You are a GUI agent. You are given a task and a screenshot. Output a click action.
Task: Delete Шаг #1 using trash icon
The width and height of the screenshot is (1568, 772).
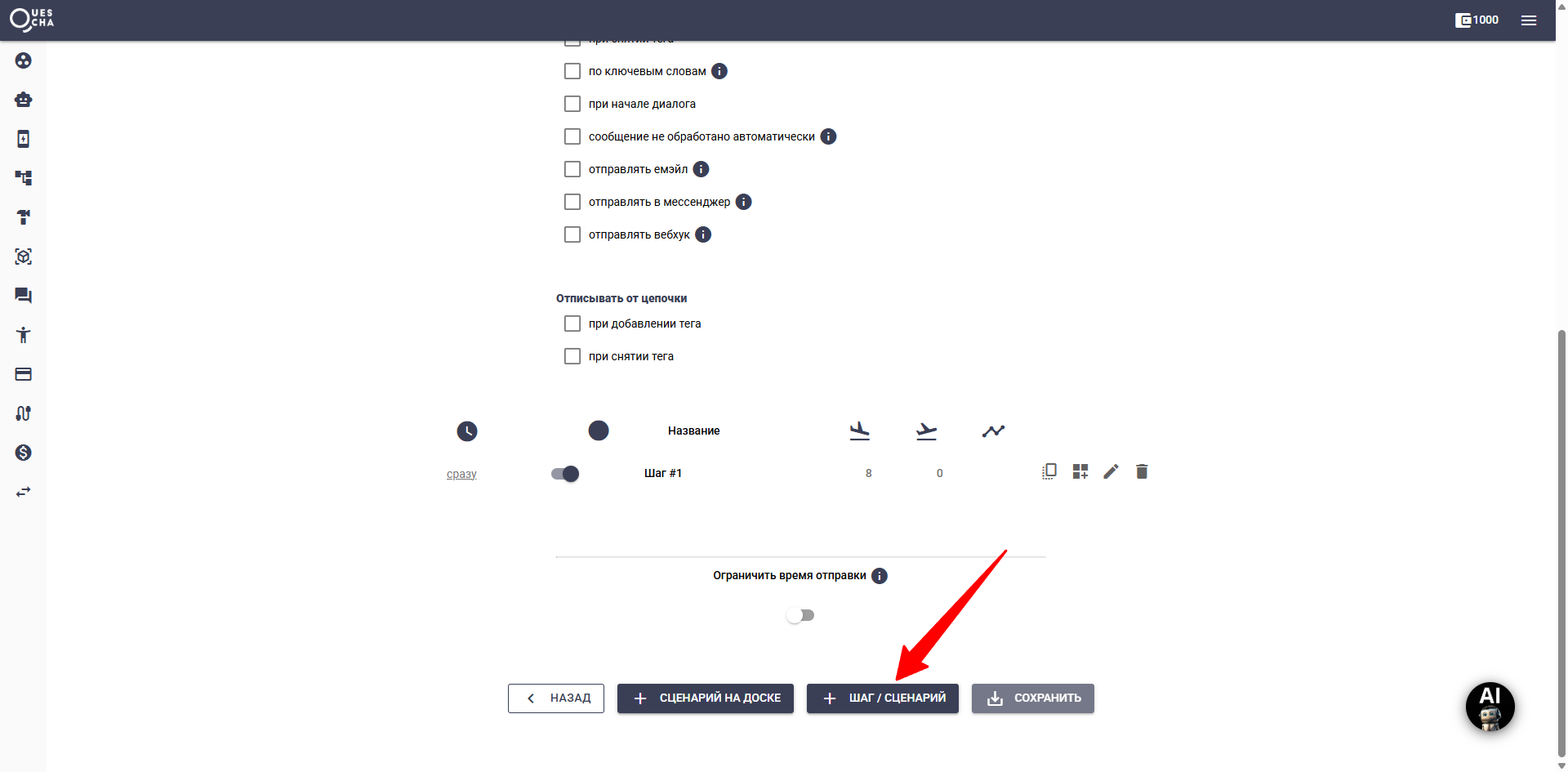(1142, 472)
